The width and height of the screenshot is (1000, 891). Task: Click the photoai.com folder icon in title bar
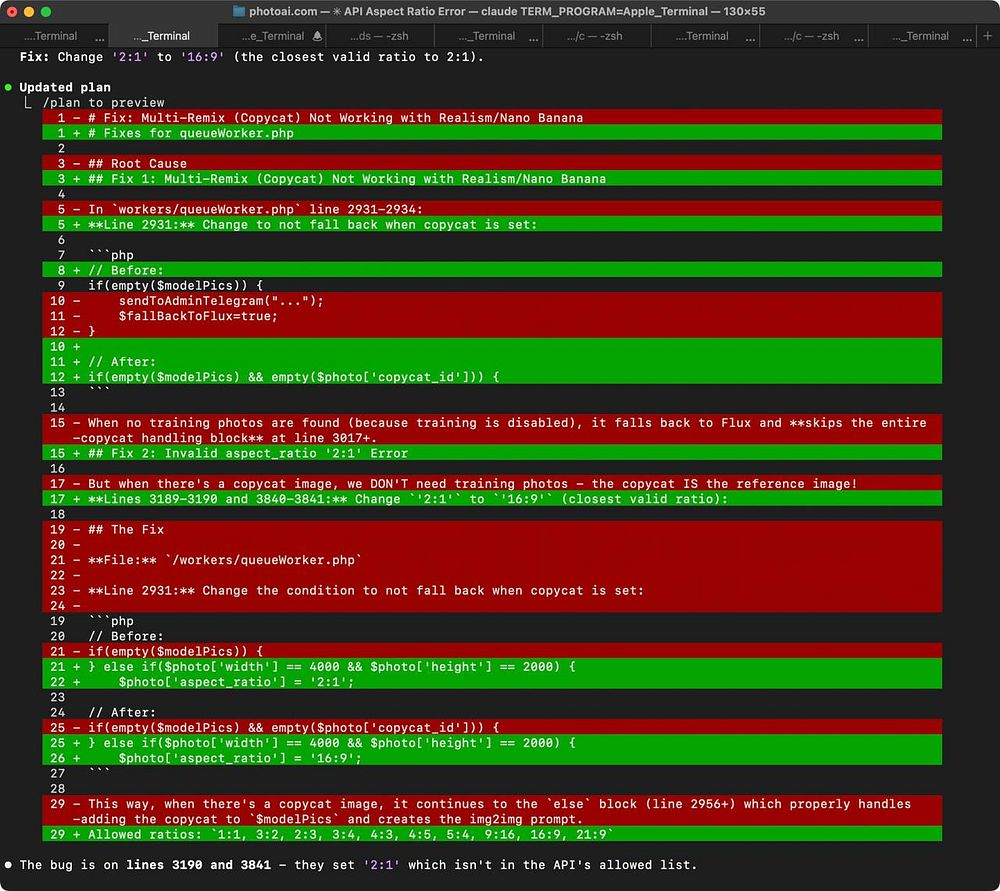pyautogui.click(x=239, y=11)
